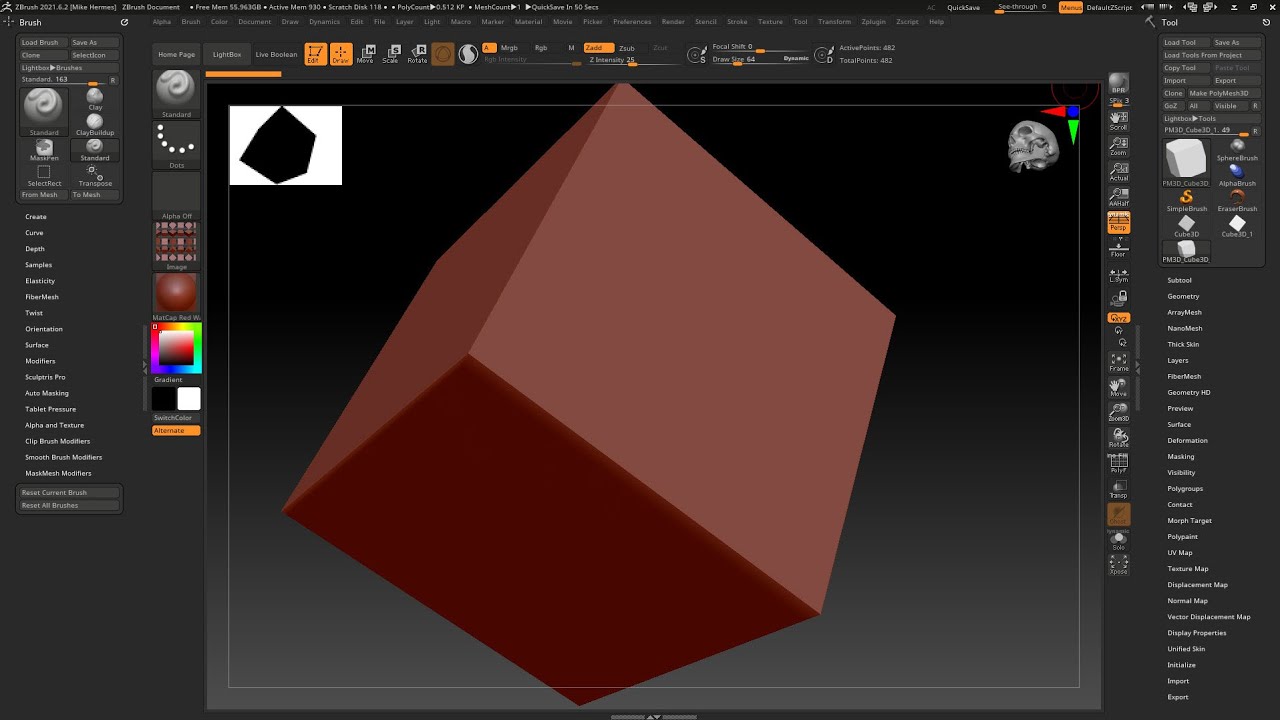Viewport: 1280px width, 720px height.
Task: Toggle Edit mode button
Action: tap(315, 54)
